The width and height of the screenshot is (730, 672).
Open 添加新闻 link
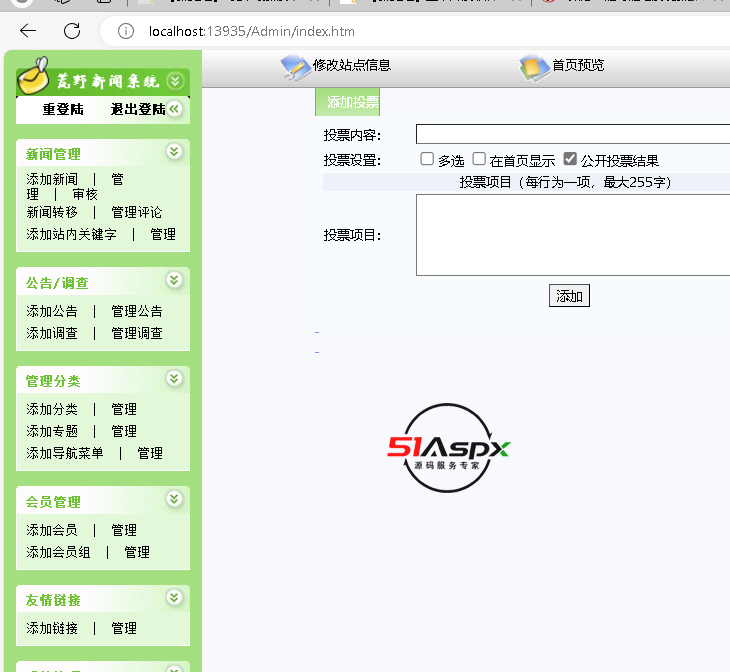[52, 179]
